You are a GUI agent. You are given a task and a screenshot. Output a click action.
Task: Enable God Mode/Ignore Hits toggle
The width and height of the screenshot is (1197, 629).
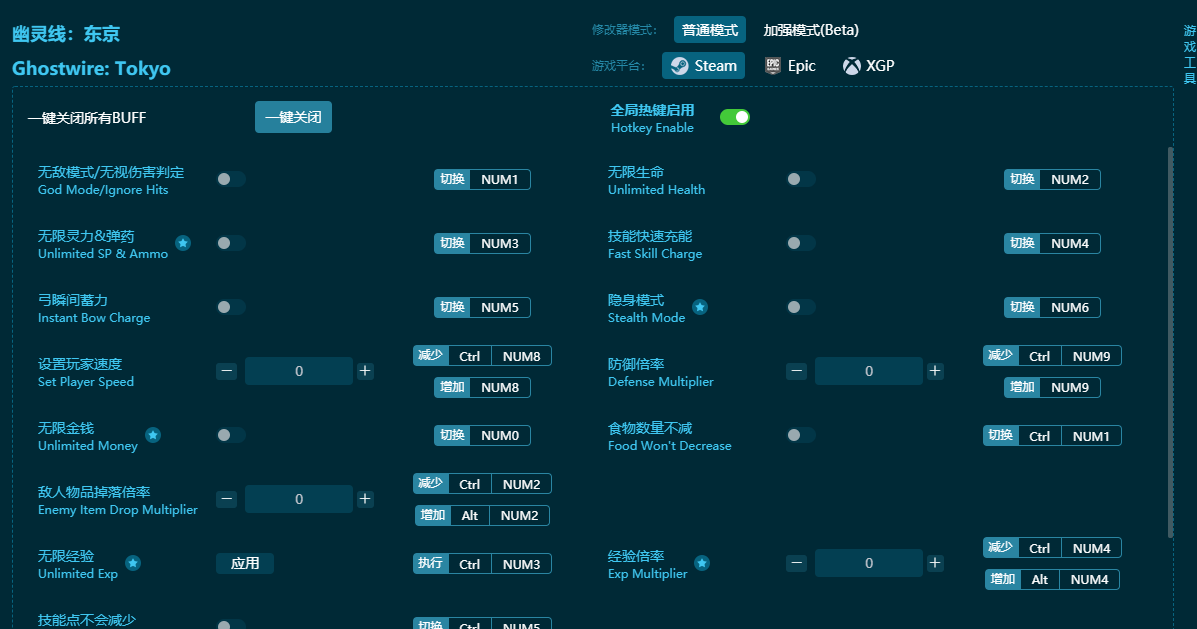231,179
